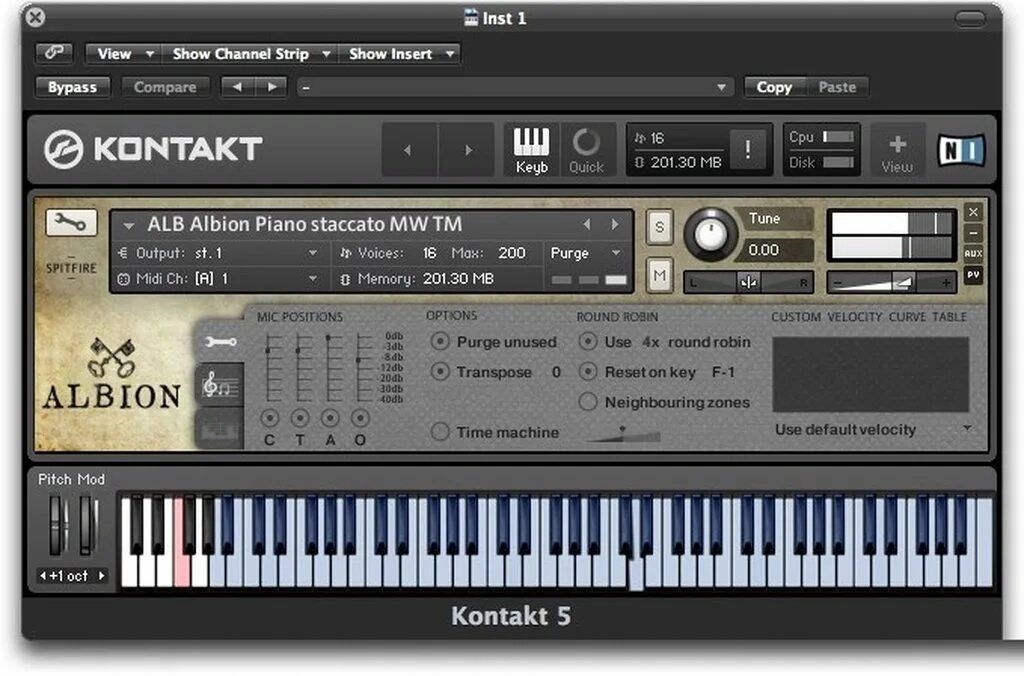
Task: Open Show Channel Strip dropdown
Action: [250, 54]
